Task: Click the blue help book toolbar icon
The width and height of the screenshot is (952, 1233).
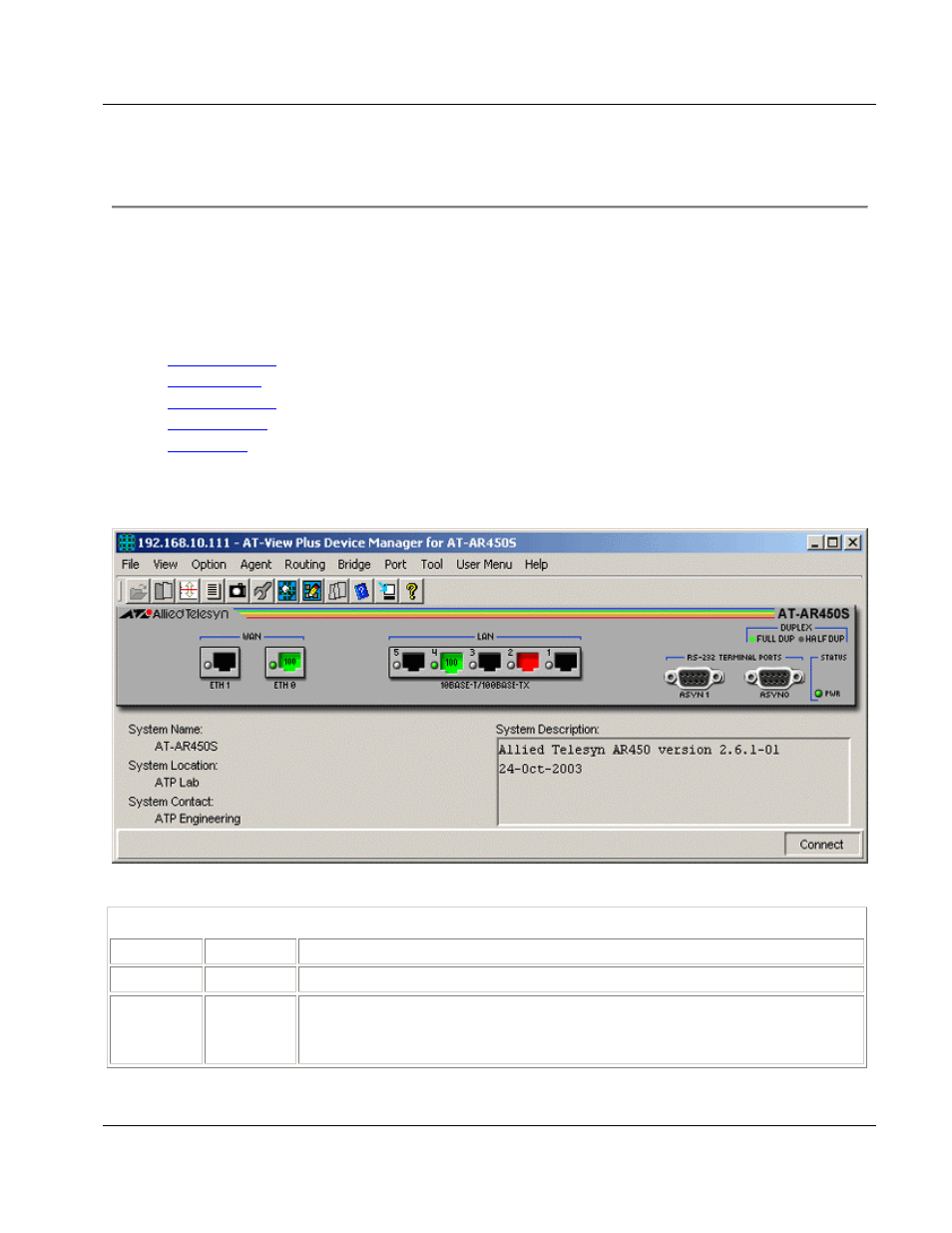Action: pyautogui.click(x=362, y=591)
